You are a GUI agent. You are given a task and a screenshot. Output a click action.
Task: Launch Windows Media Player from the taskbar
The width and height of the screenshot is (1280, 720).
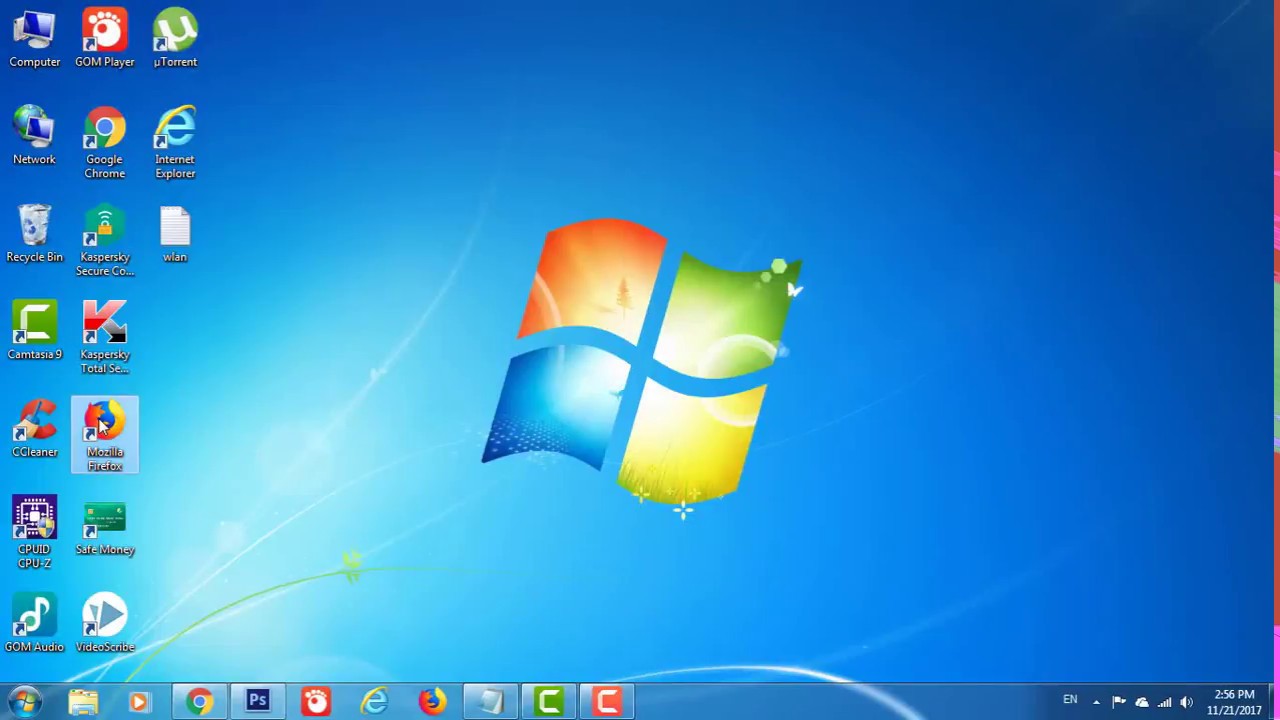tap(139, 702)
